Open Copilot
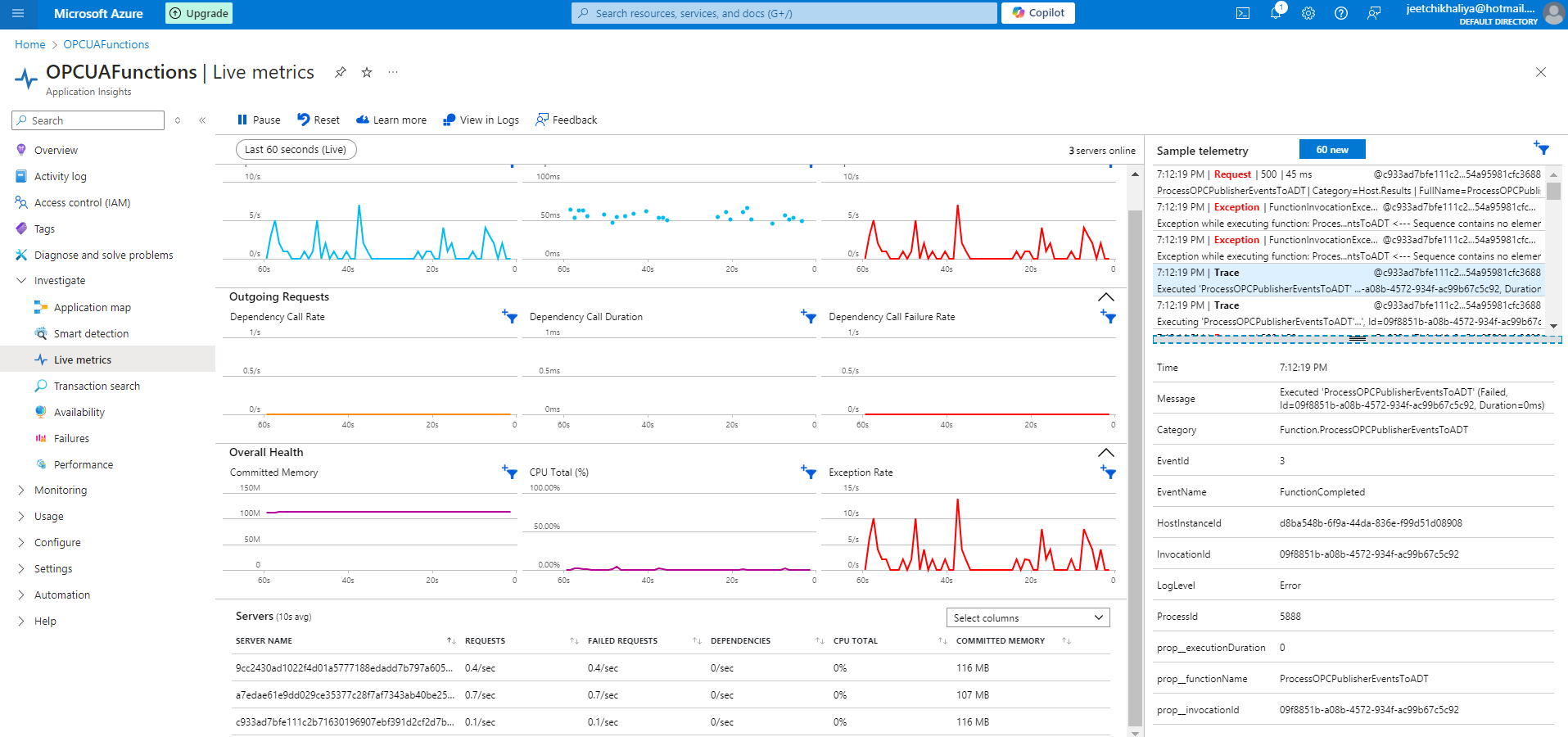The image size is (1568, 737). [1038, 13]
